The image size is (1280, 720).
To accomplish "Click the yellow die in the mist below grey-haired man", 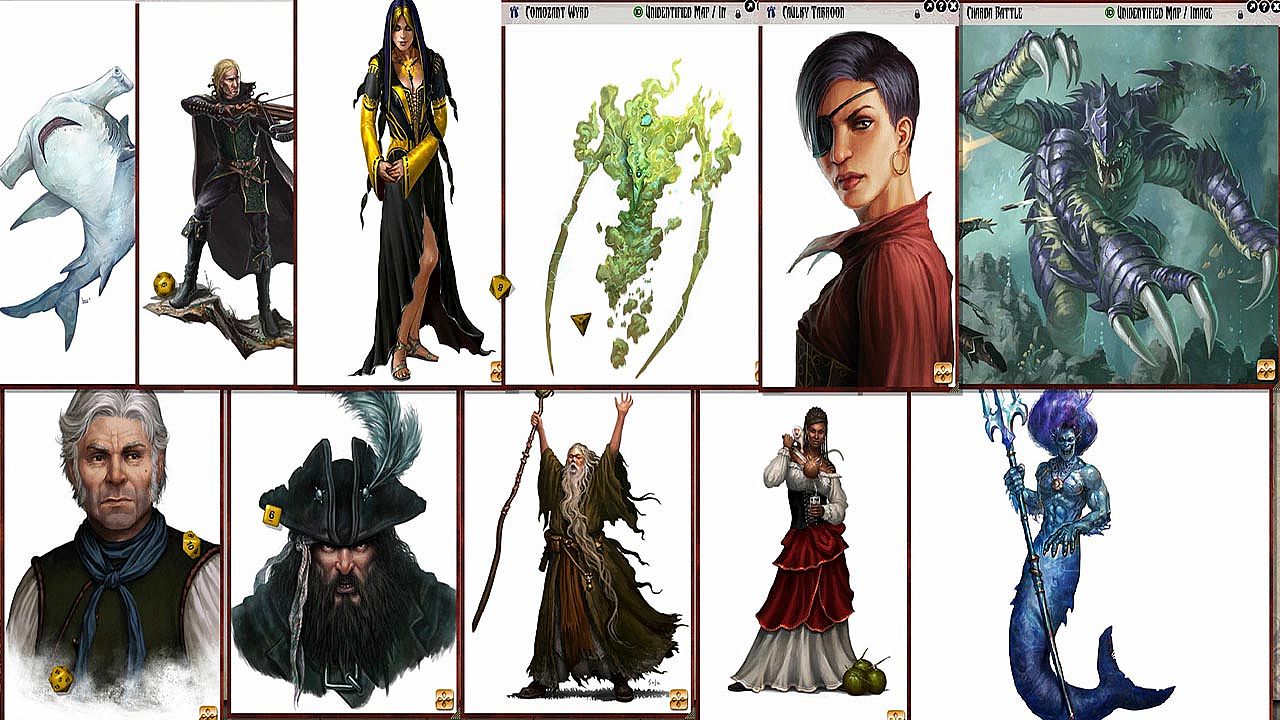I will 61,678.
